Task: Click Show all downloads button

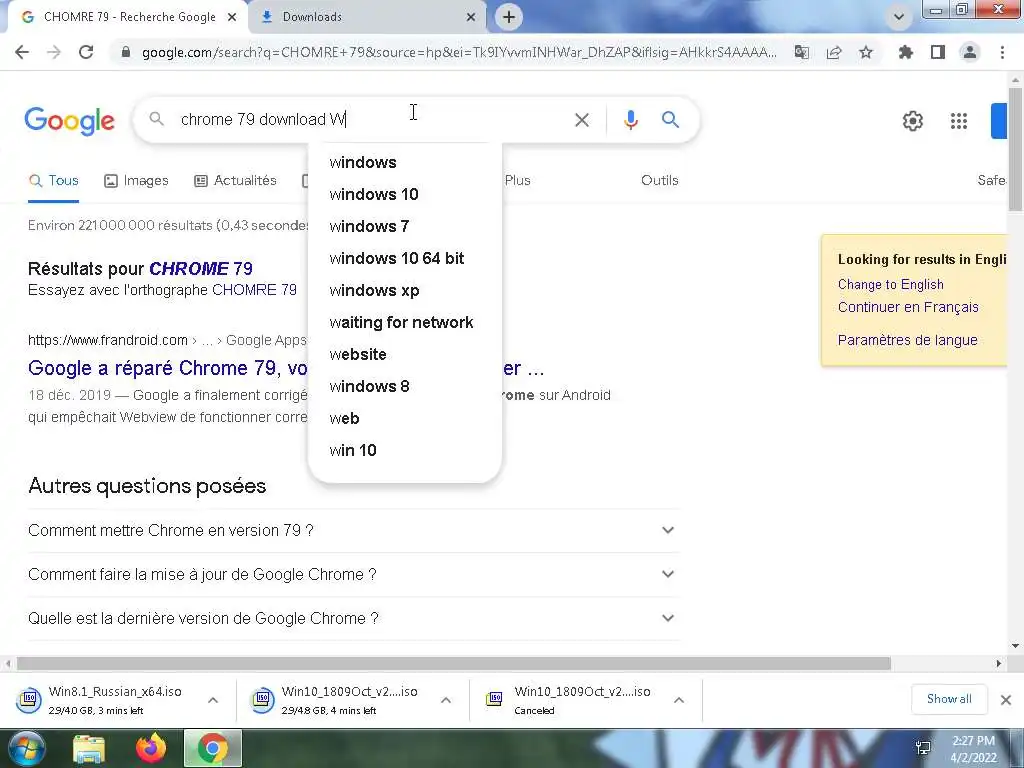Action: click(x=949, y=699)
